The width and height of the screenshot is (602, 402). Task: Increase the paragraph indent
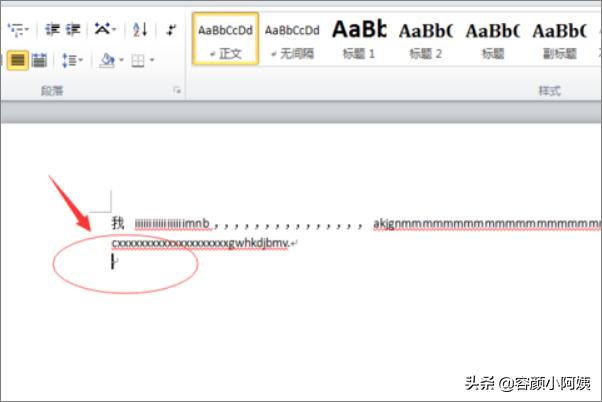[72, 30]
